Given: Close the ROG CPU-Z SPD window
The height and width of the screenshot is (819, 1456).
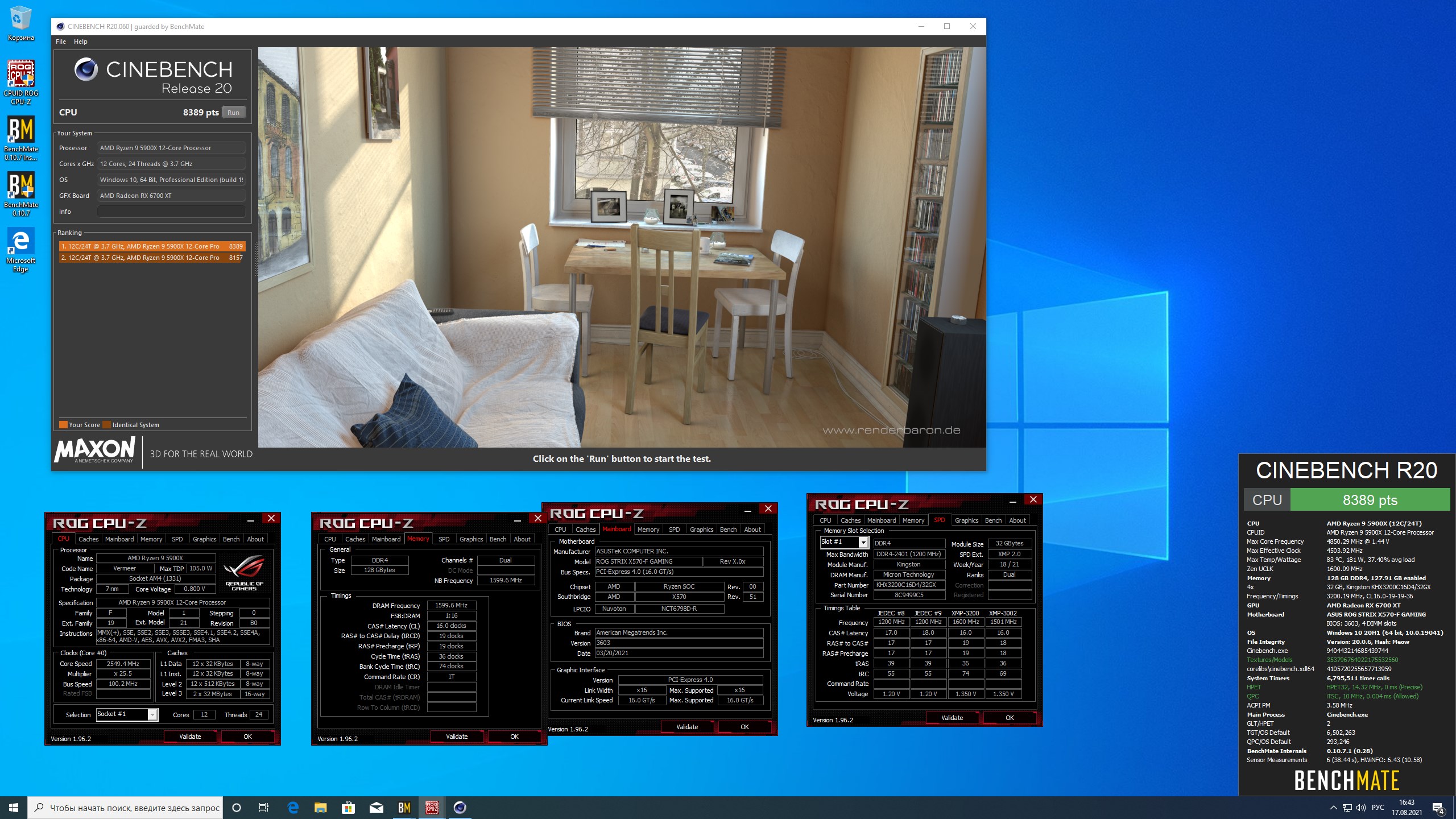Looking at the screenshot, I should tap(1033, 499).
